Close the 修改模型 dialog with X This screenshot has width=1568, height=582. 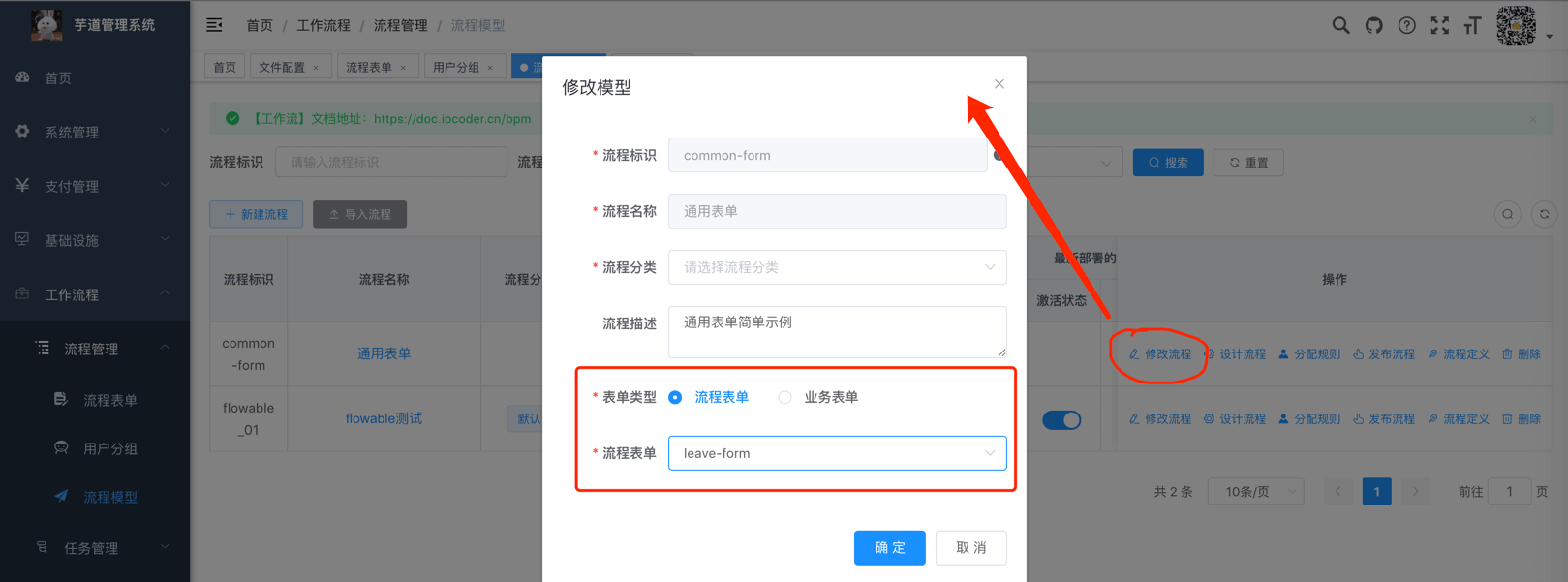point(999,84)
